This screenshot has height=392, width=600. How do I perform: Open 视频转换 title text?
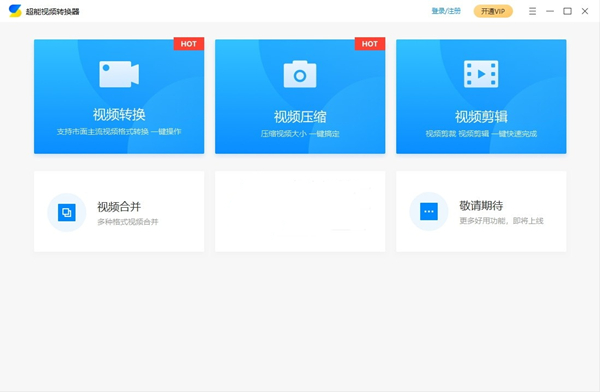point(119,114)
